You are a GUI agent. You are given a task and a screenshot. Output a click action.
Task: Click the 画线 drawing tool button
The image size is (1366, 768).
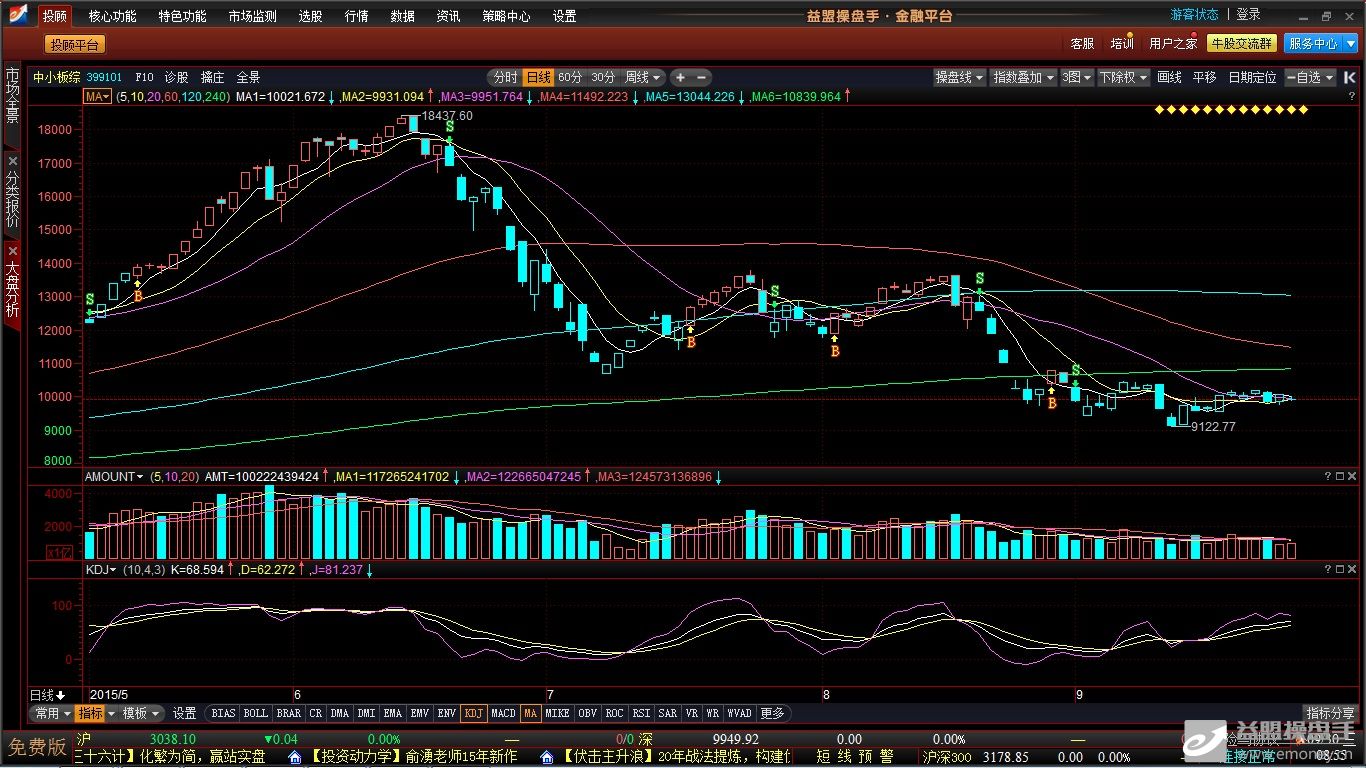(x=1169, y=77)
